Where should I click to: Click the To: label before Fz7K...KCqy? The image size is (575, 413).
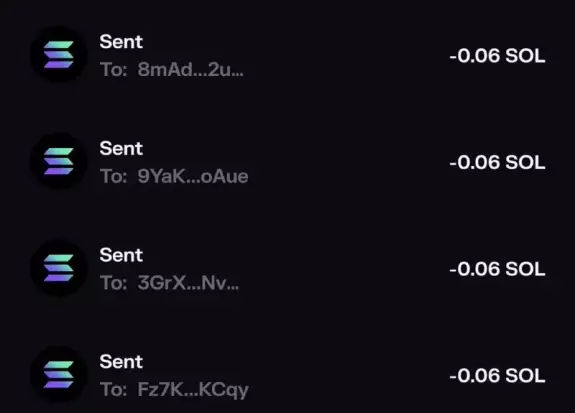(x=114, y=390)
